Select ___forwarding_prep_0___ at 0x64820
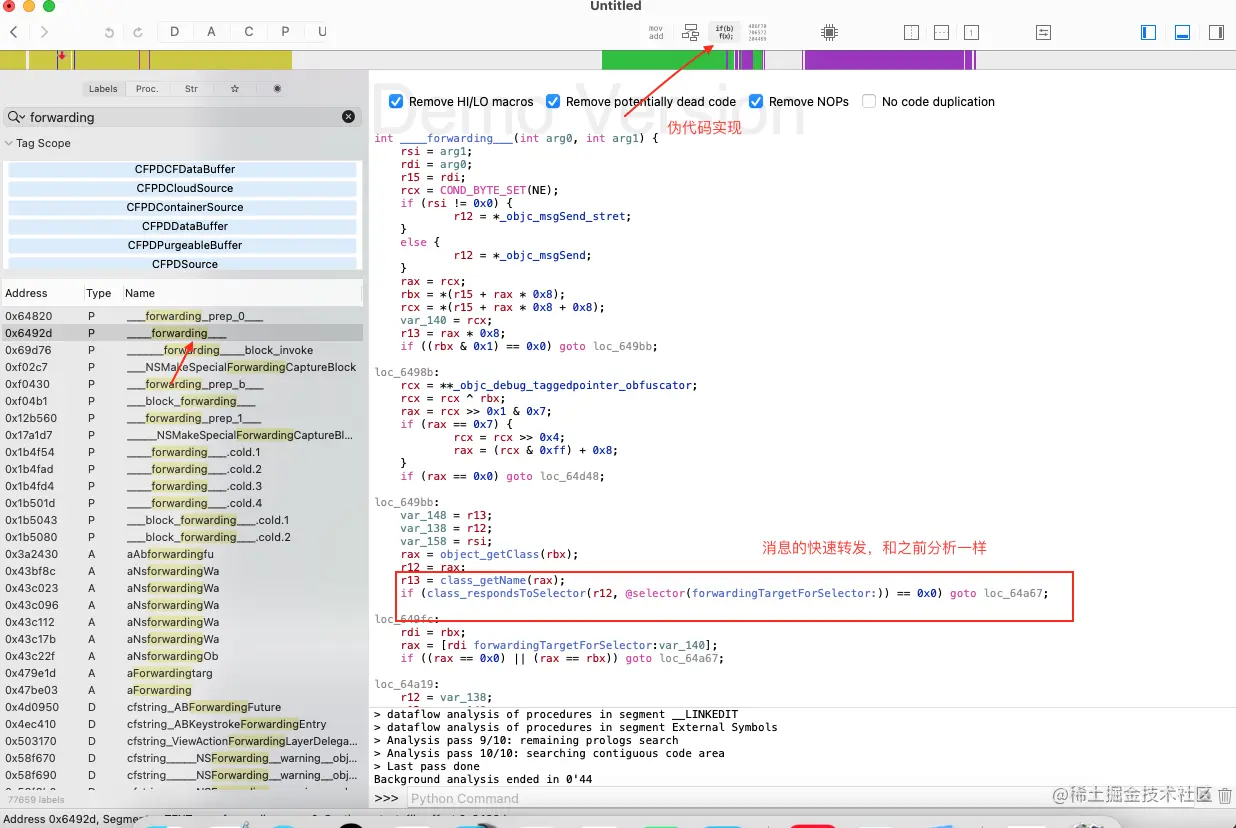 181,316
